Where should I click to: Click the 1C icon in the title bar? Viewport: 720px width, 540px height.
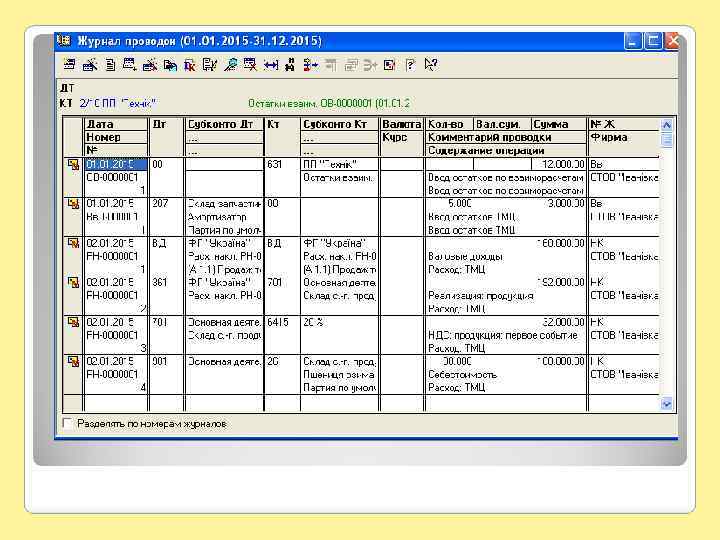[x=64, y=41]
